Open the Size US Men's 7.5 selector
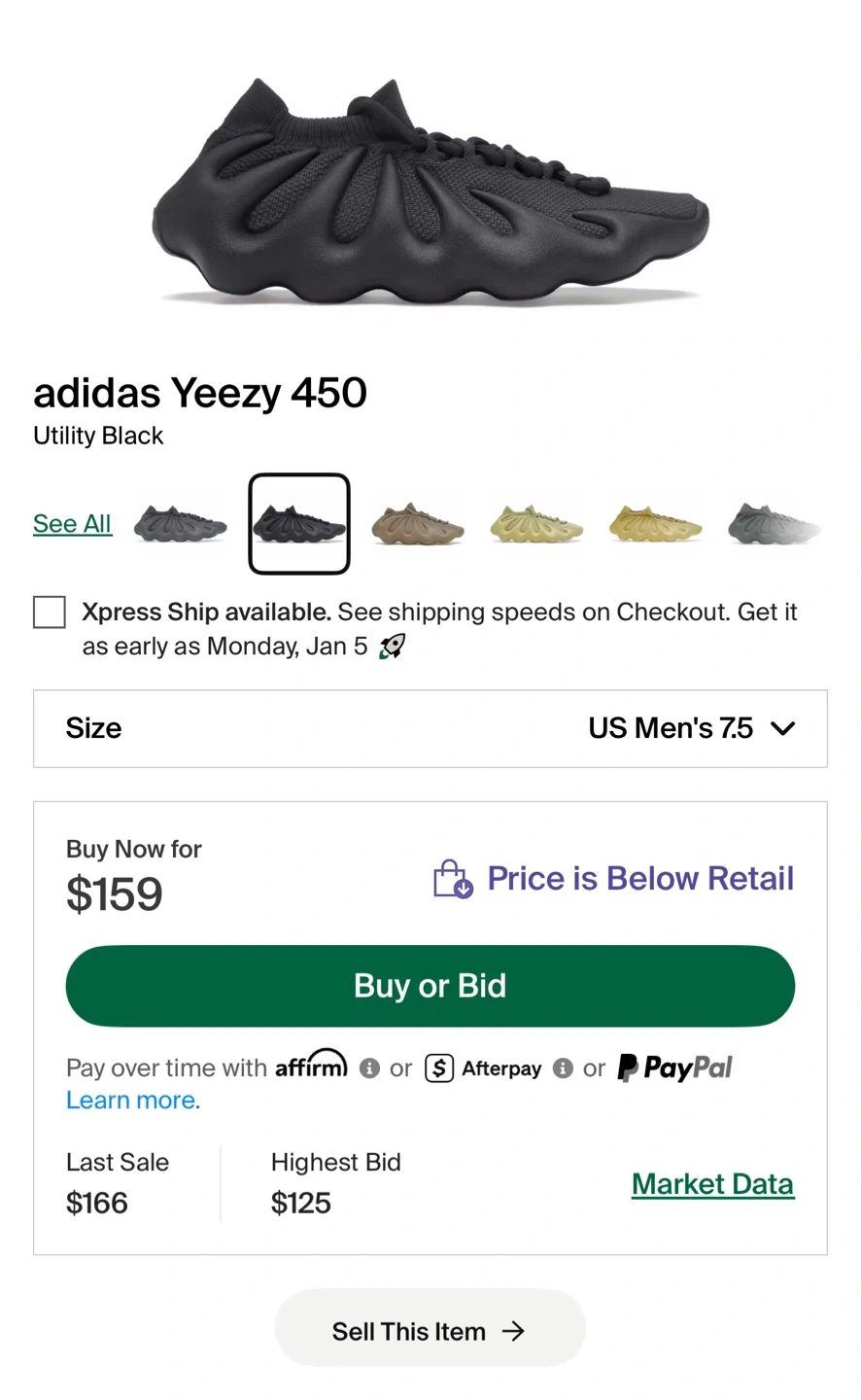The width and height of the screenshot is (861, 1400). [x=430, y=728]
